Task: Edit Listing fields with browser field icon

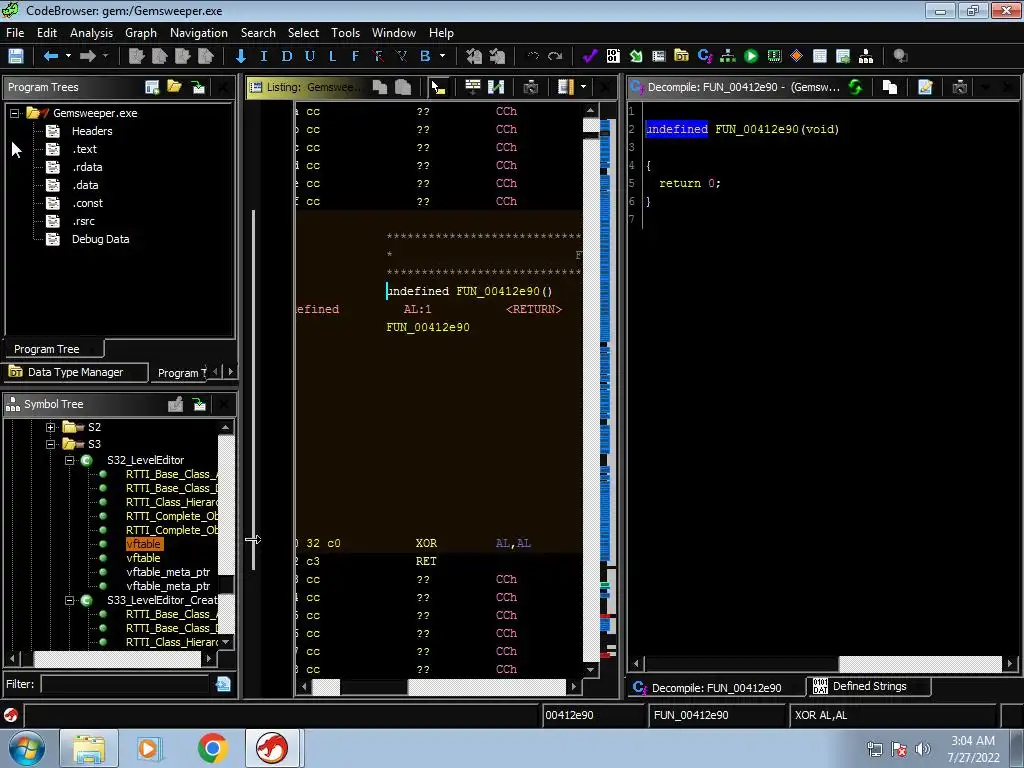Action: 472,87
